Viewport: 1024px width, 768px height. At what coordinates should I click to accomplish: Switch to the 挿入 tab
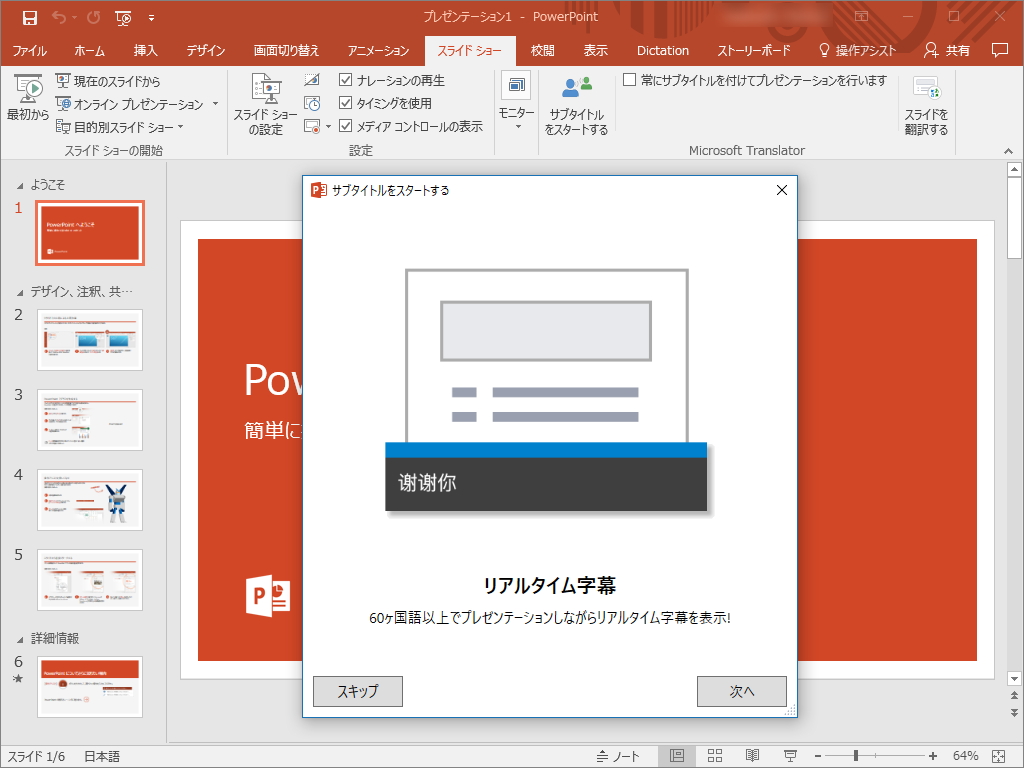[x=145, y=51]
